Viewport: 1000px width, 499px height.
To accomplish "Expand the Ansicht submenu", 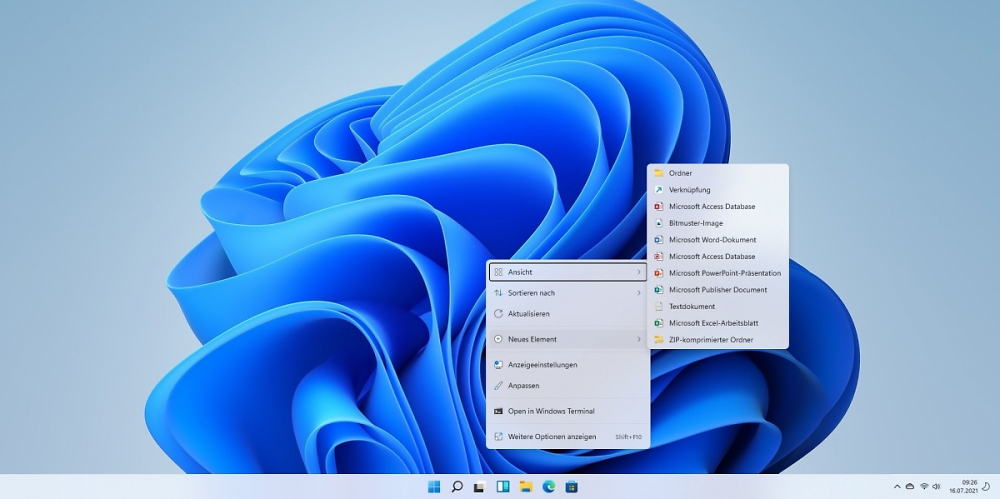I will (x=568, y=272).
